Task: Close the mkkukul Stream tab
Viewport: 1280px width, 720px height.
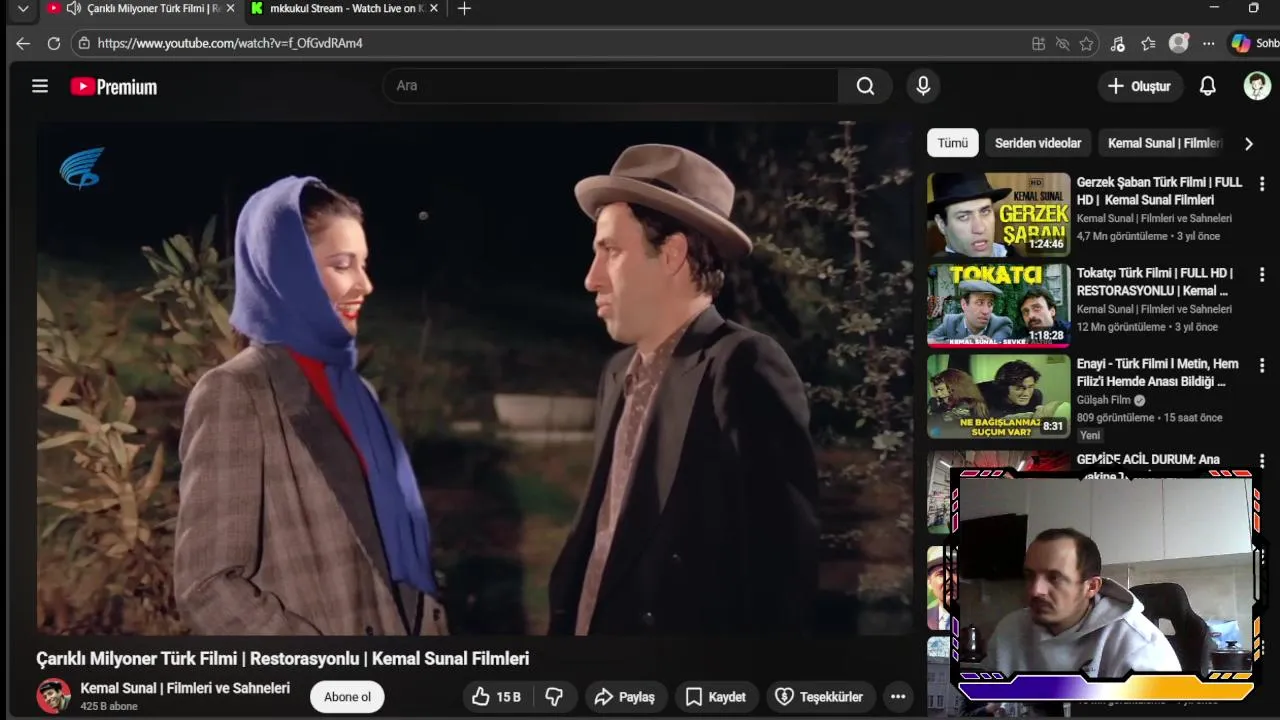Action: coord(433,9)
